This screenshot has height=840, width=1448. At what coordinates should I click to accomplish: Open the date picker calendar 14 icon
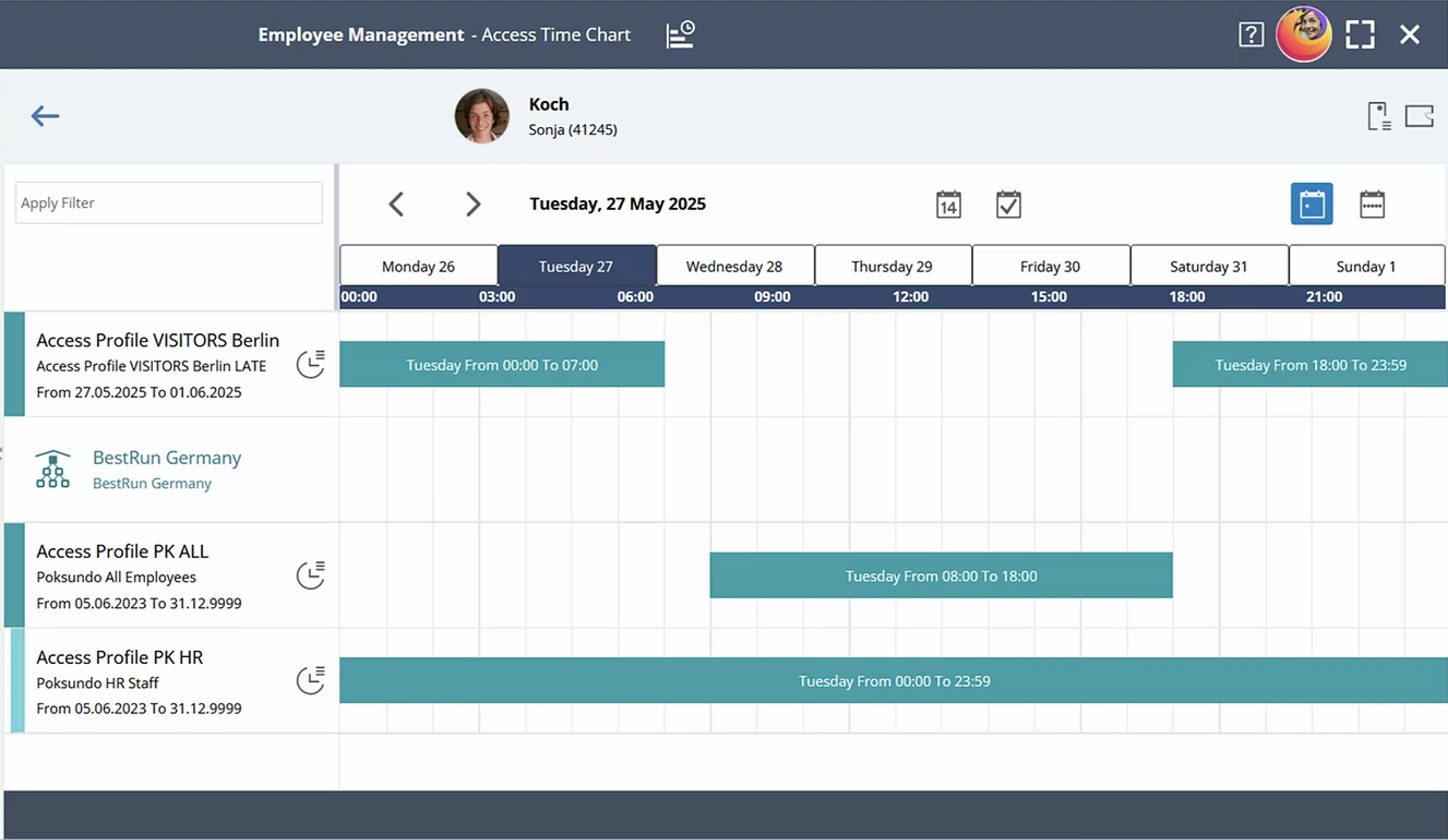(x=948, y=204)
